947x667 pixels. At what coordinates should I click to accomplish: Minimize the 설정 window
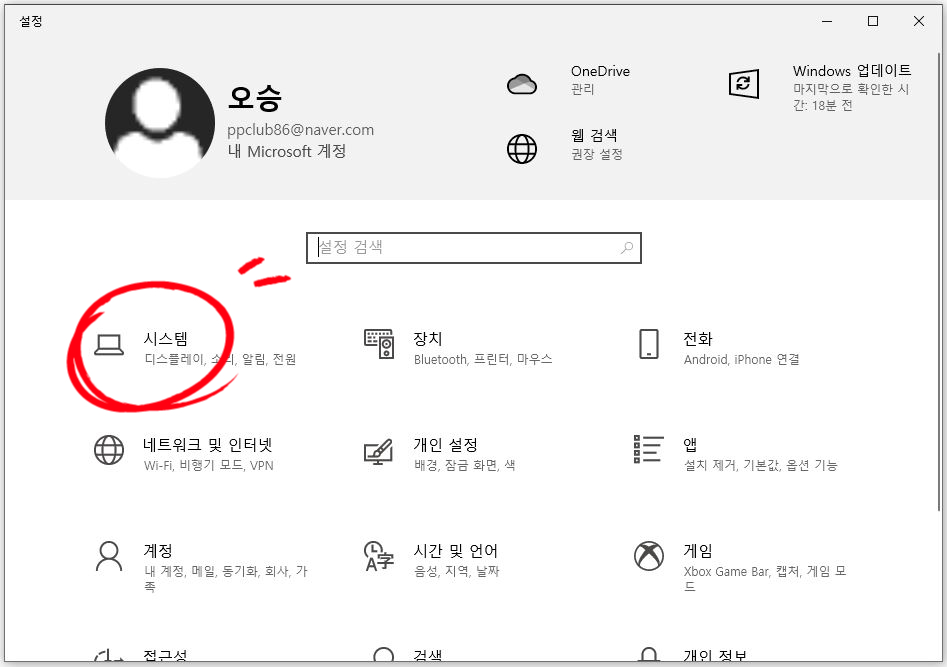(827, 21)
